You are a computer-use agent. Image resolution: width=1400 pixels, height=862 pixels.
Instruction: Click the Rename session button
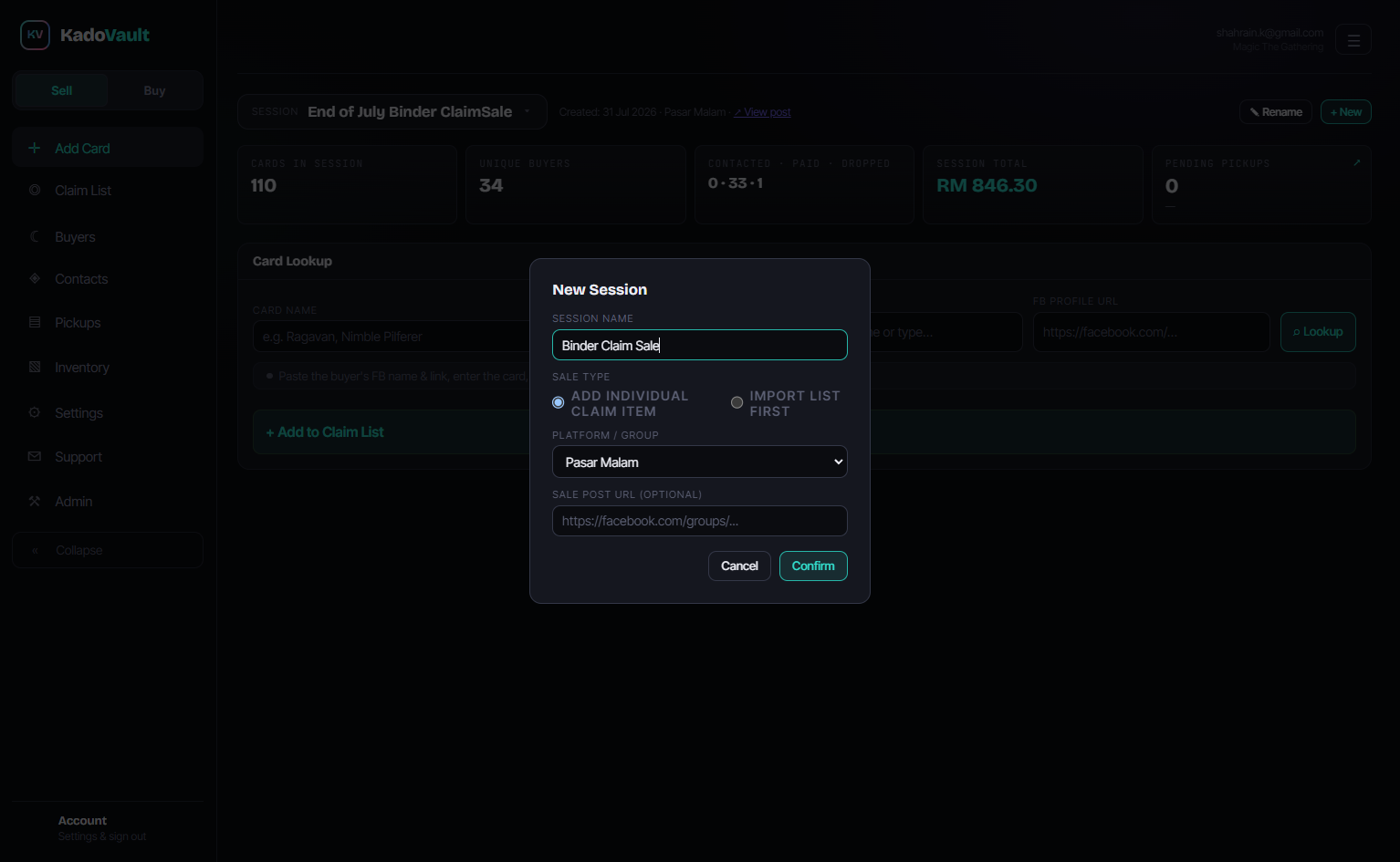coord(1276,111)
